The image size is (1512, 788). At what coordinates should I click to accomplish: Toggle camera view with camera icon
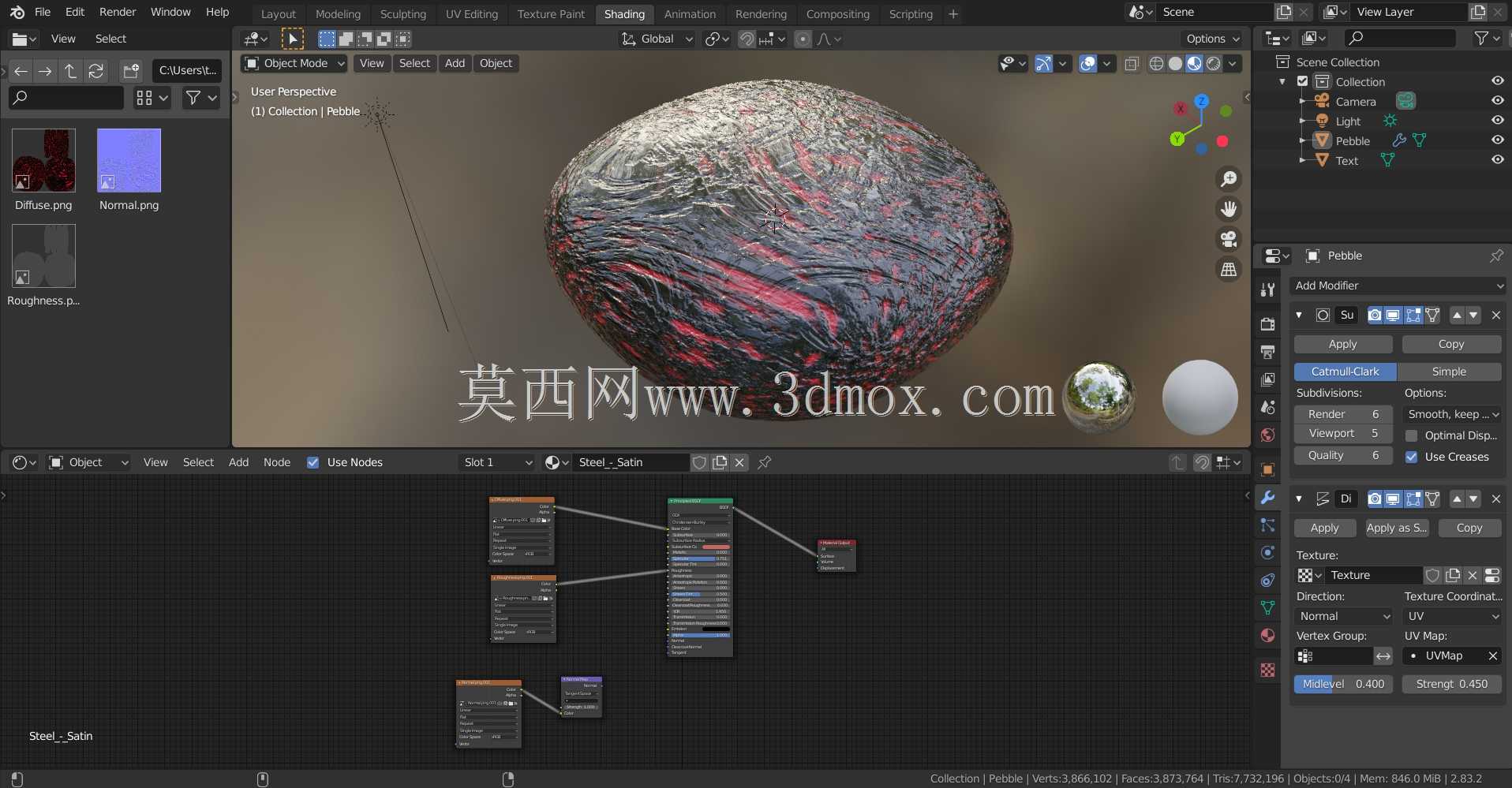point(1229,239)
